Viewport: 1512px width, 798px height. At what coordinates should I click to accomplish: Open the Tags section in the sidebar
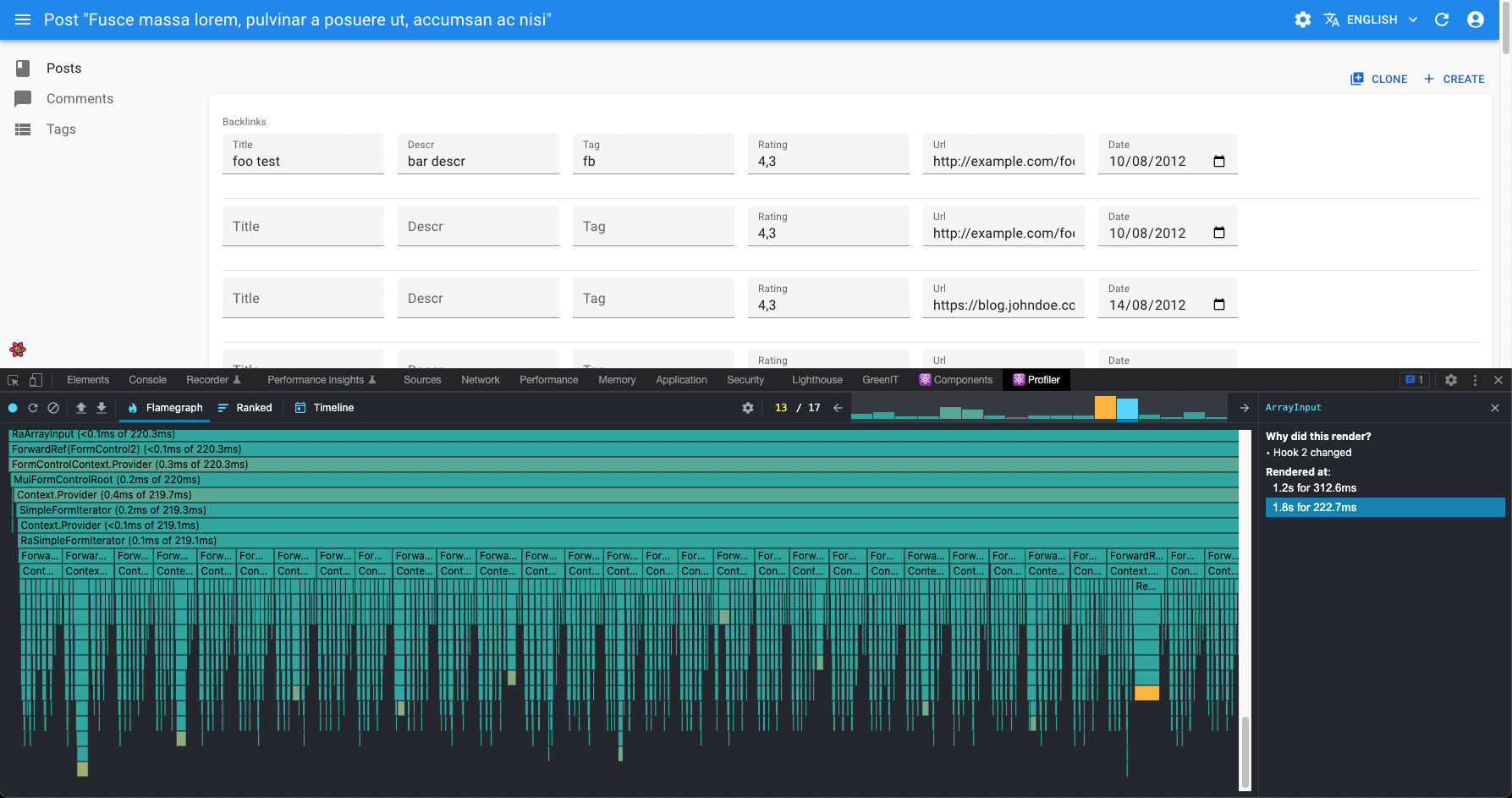point(60,129)
